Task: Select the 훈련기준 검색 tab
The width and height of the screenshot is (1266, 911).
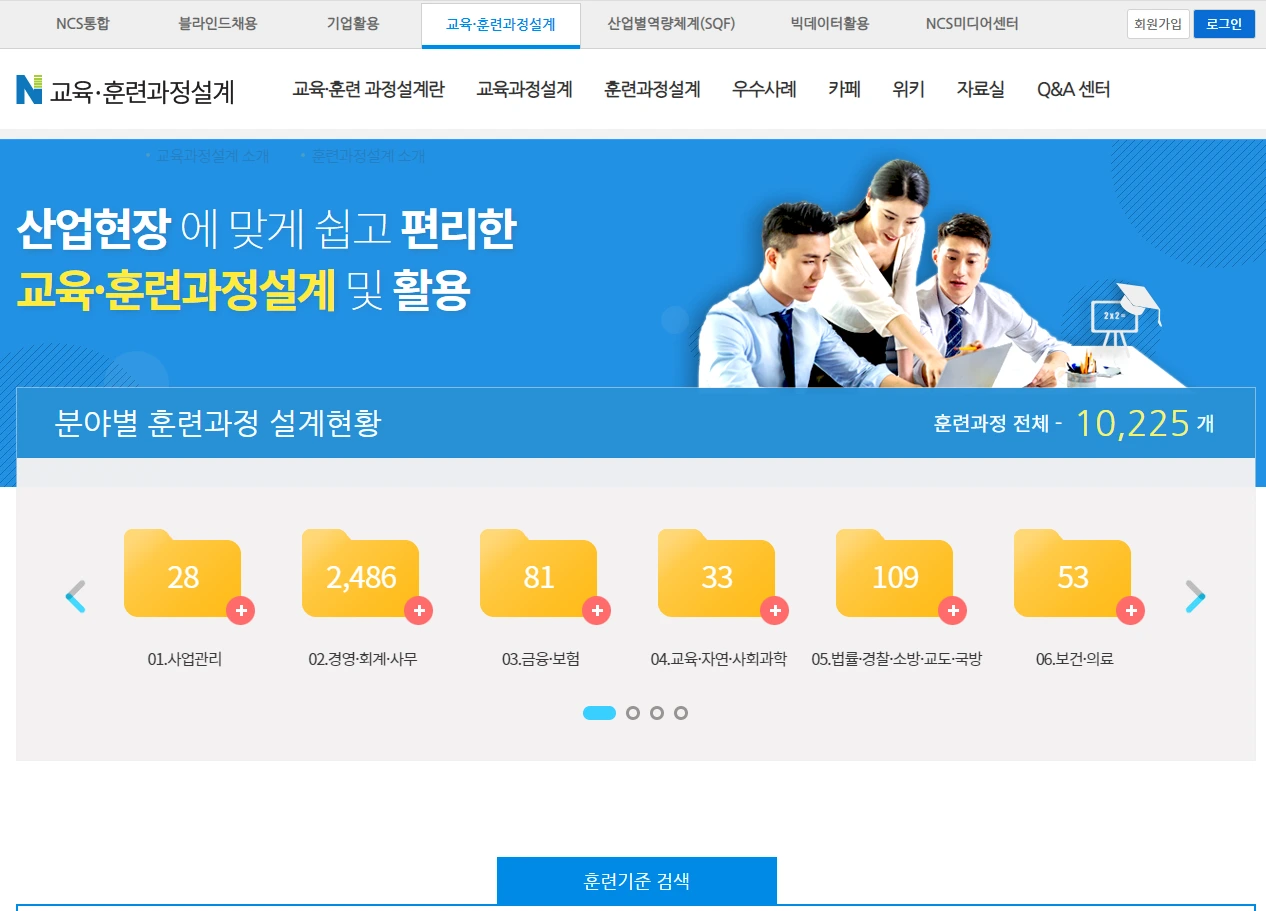Action: [x=637, y=881]
